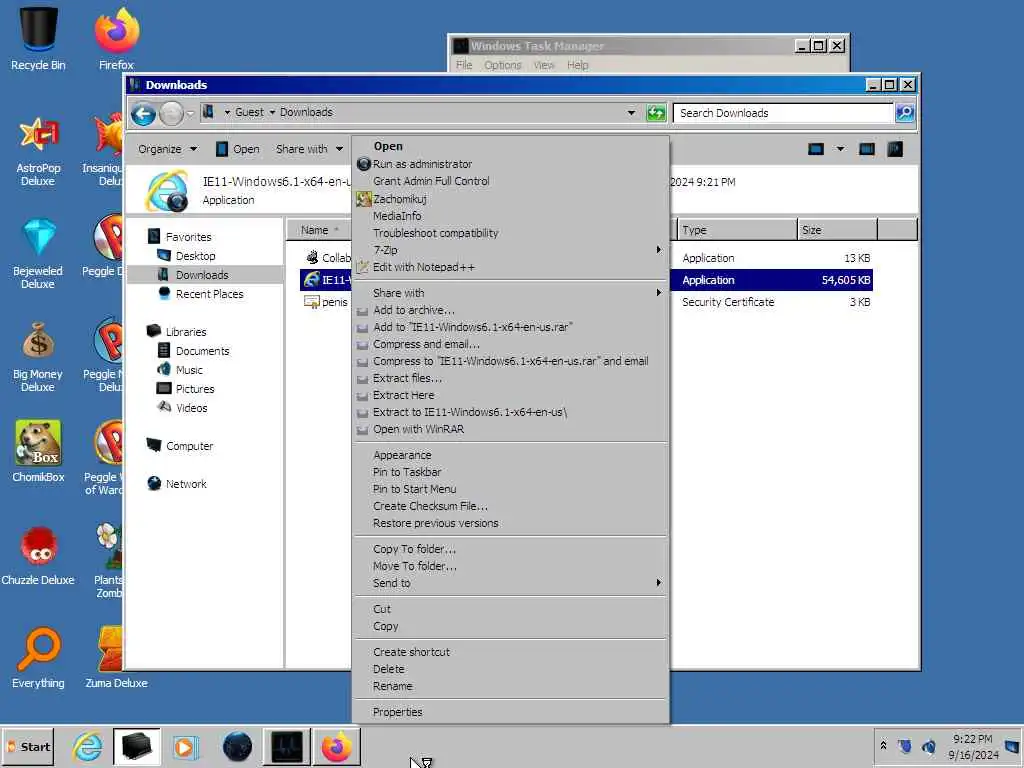
Task: Launch Firefox from the desktop icon
Action: tap(116, 38)
